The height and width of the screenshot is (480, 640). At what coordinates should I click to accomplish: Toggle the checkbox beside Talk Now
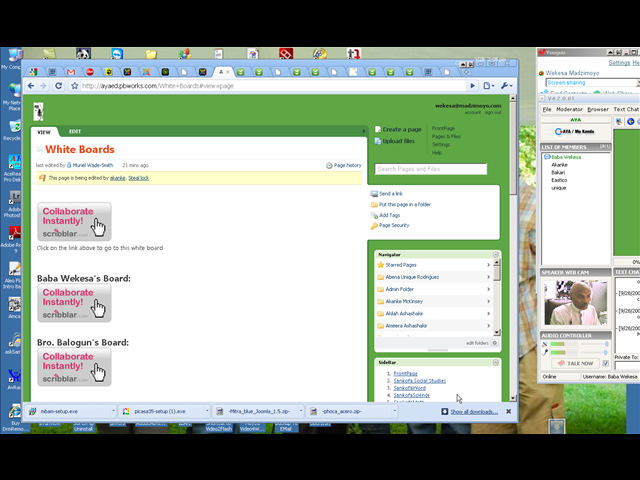tap(606, 363)
